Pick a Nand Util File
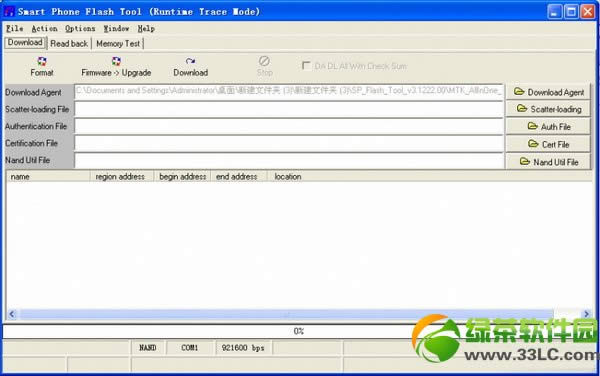 548,161
